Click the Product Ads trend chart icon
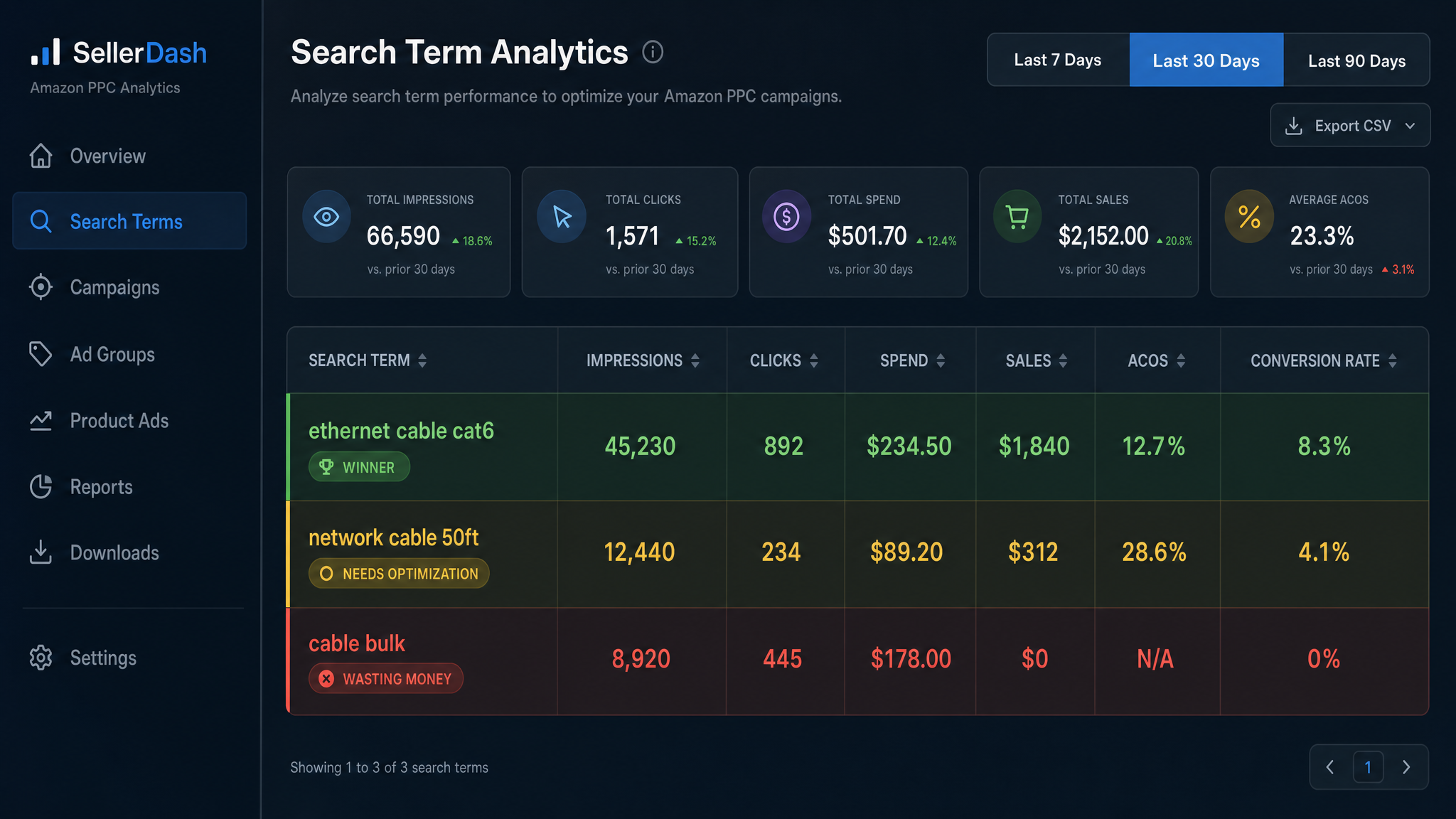This screenshot has height=819, width=1456. coord(41,420)
